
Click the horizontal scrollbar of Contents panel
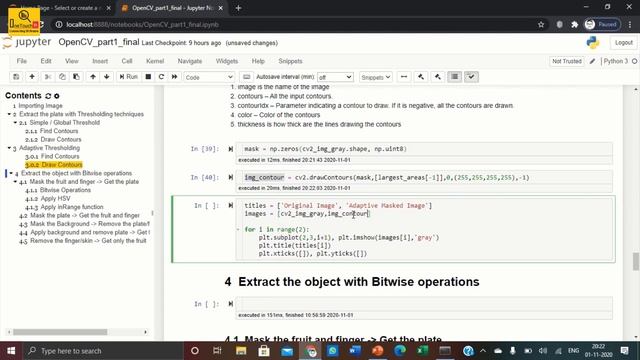click(60, 332)
